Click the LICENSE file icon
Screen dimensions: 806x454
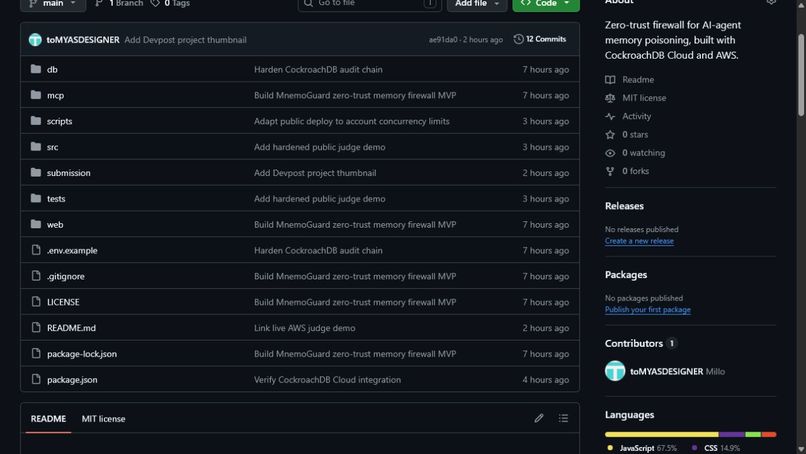tap(35, 301)
